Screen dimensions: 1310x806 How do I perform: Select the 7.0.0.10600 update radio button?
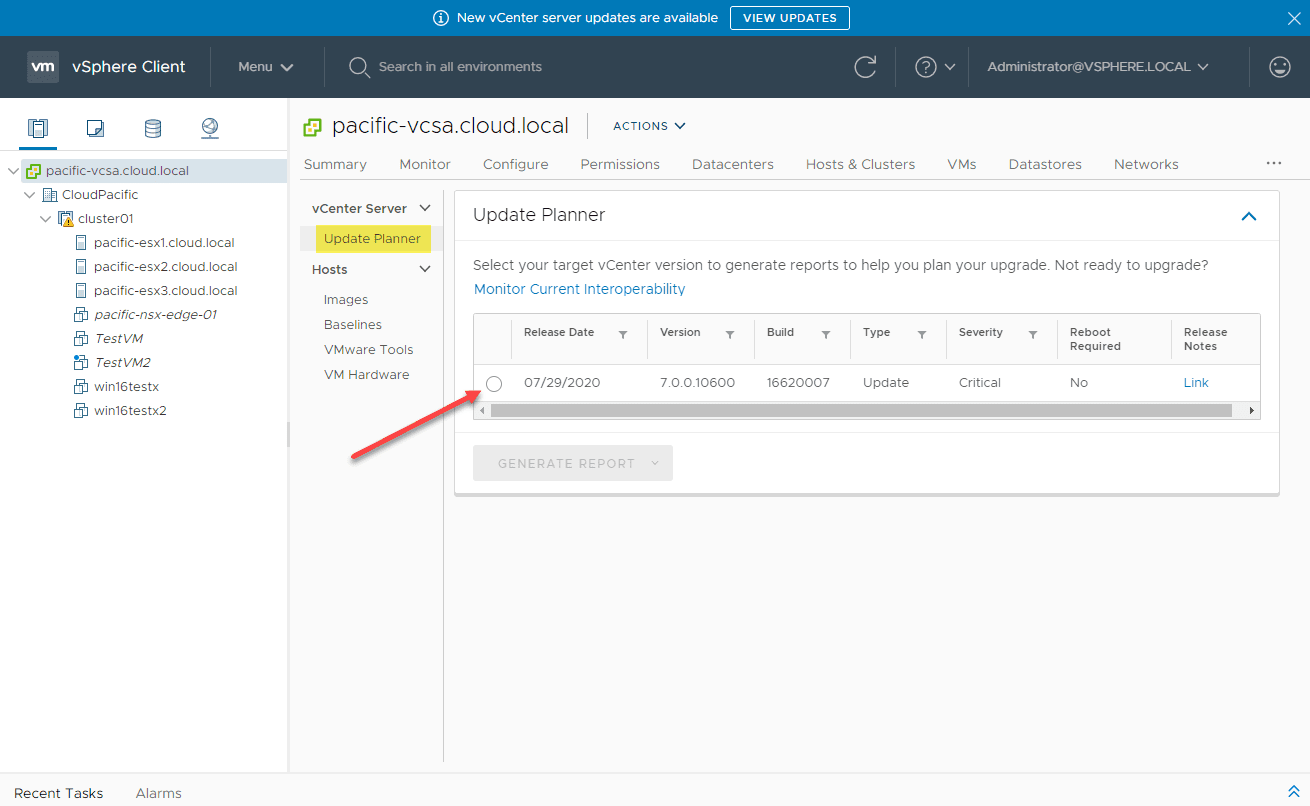coord(494,384)
